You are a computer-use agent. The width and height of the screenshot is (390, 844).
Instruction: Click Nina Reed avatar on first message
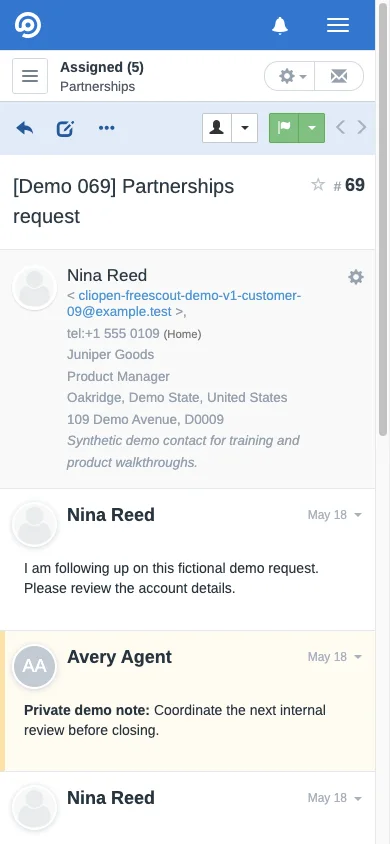34,524
